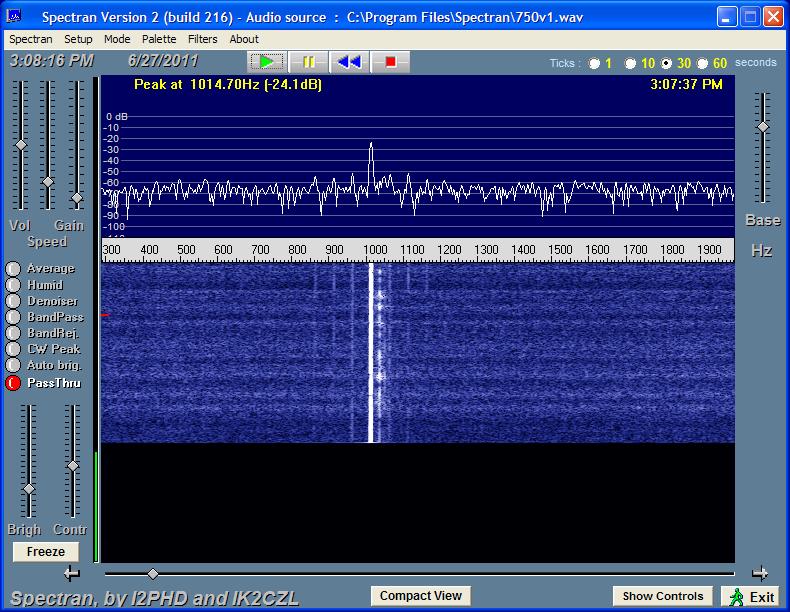The width and height of the screenshot is (790, 612).
Task: Enable the CW Peak filter
Action: tap(13, 350)
